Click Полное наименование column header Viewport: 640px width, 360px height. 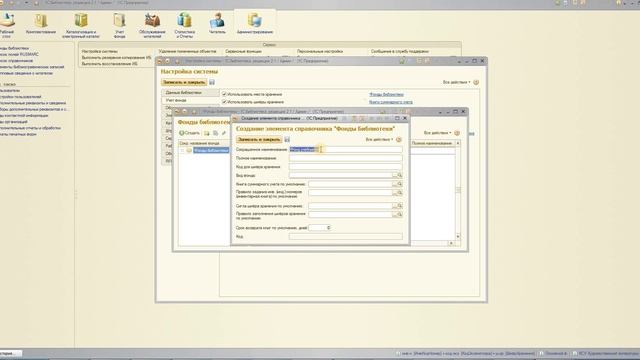pyautogui.click(x=432, y=143)
